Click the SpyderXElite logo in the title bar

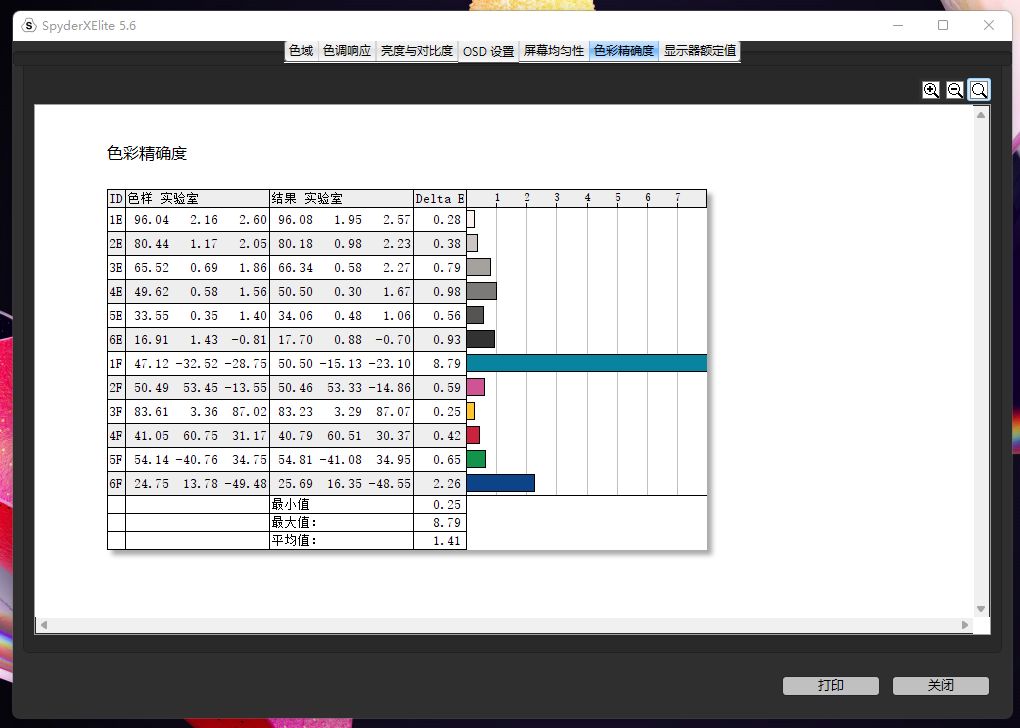click(x=27, y=25)
